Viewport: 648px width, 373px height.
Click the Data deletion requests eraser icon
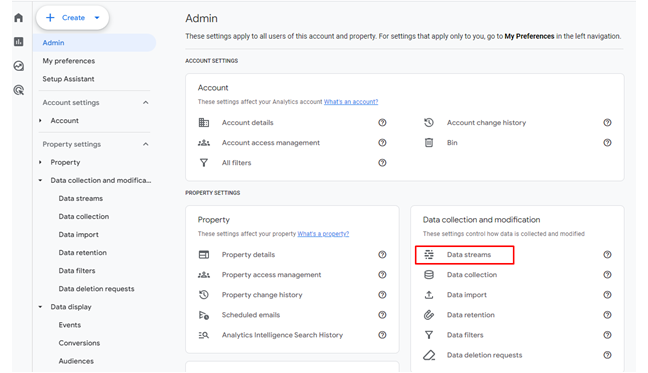click(429, 355)
